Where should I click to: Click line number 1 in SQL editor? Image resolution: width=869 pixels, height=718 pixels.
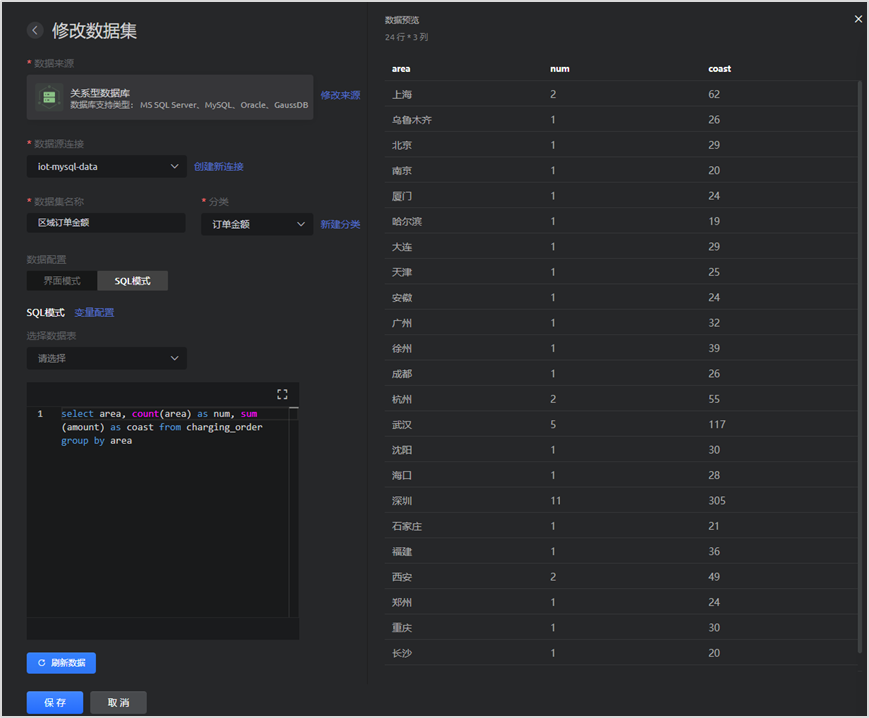[x=40, y=414]
